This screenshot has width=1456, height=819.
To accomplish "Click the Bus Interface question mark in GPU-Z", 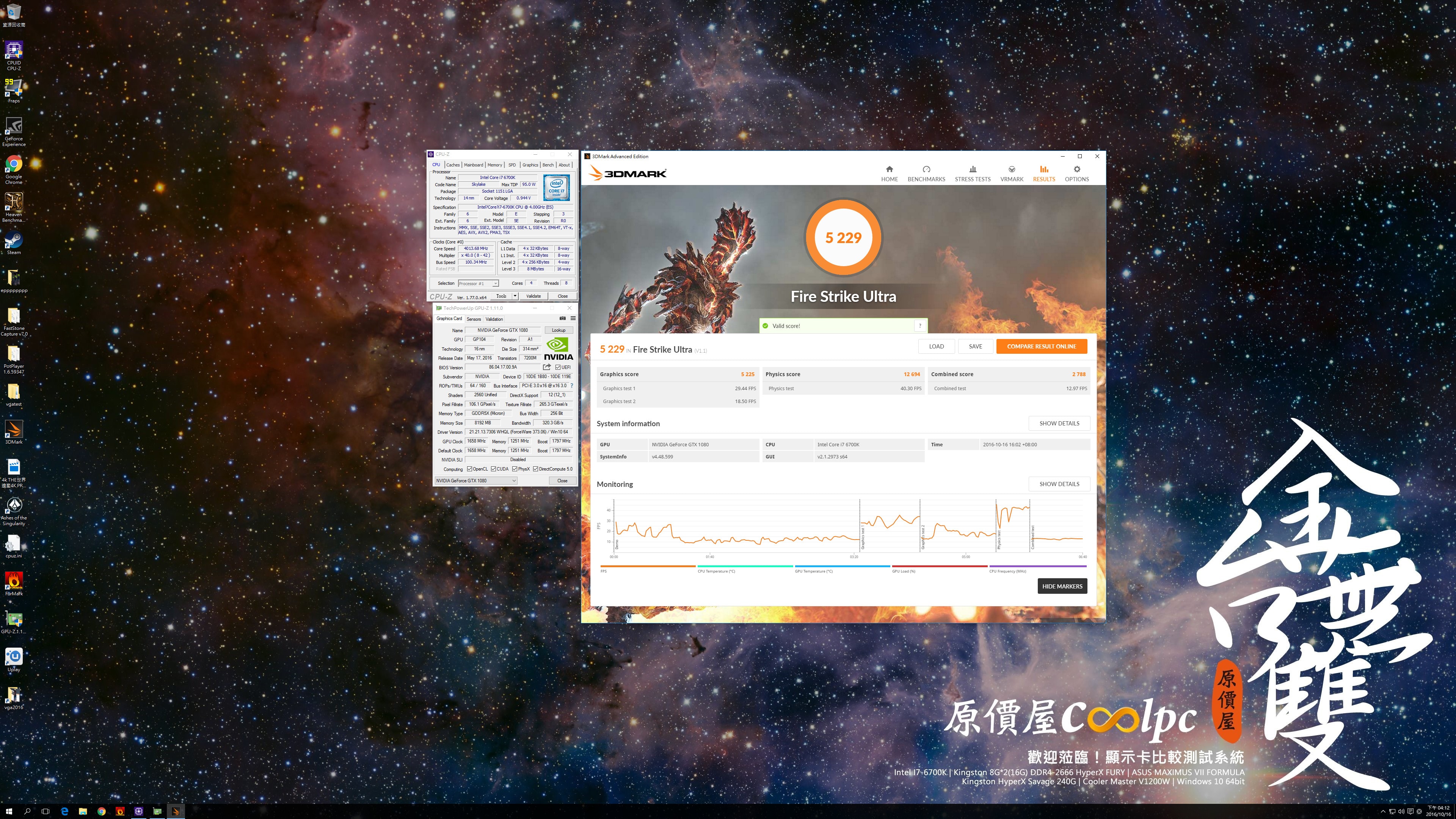I will tap(571, 386).
